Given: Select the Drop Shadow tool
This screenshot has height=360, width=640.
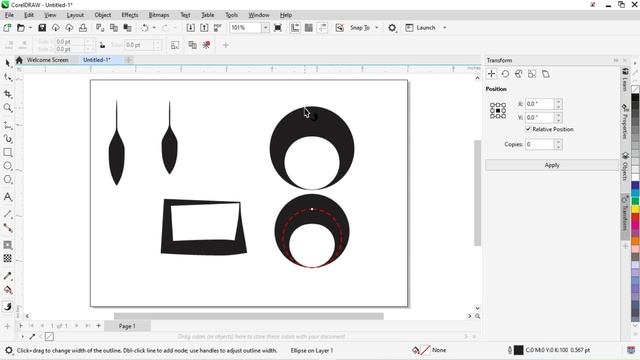Looking at the screenshot, I should 7,245.
